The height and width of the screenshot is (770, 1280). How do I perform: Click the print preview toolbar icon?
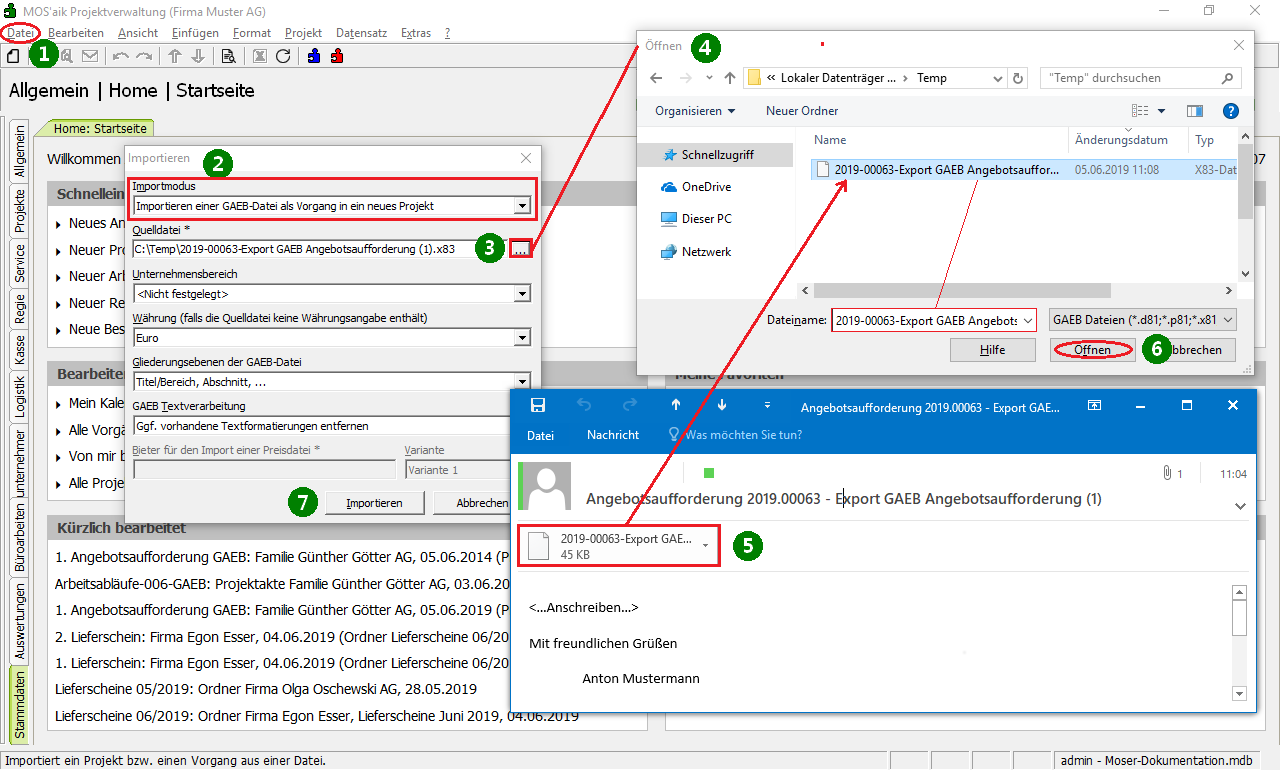(228, 56)
